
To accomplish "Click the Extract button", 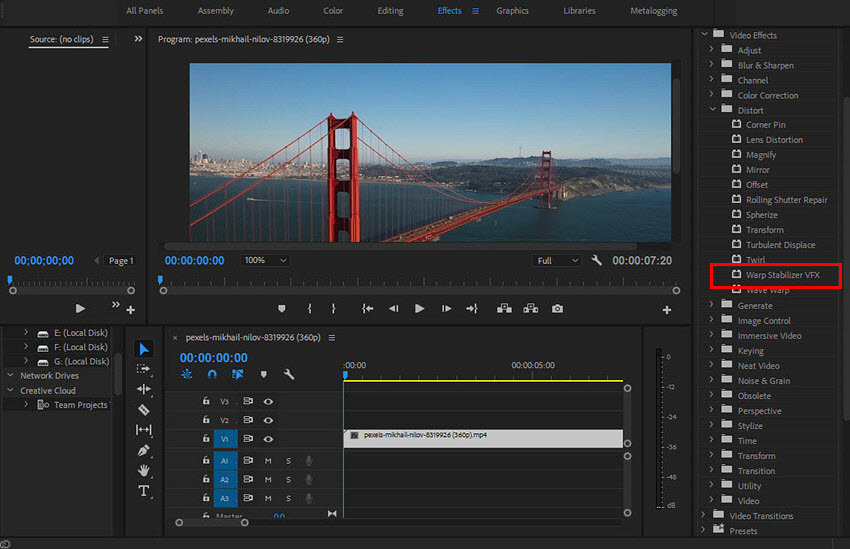I will click(531, 308).
